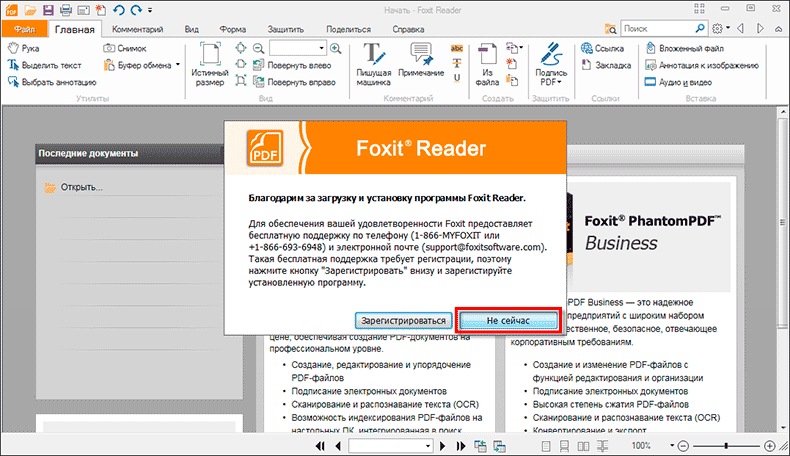Go to next page in status bar
The width and height of the screenshot is (790, 456).
point(443,446)
